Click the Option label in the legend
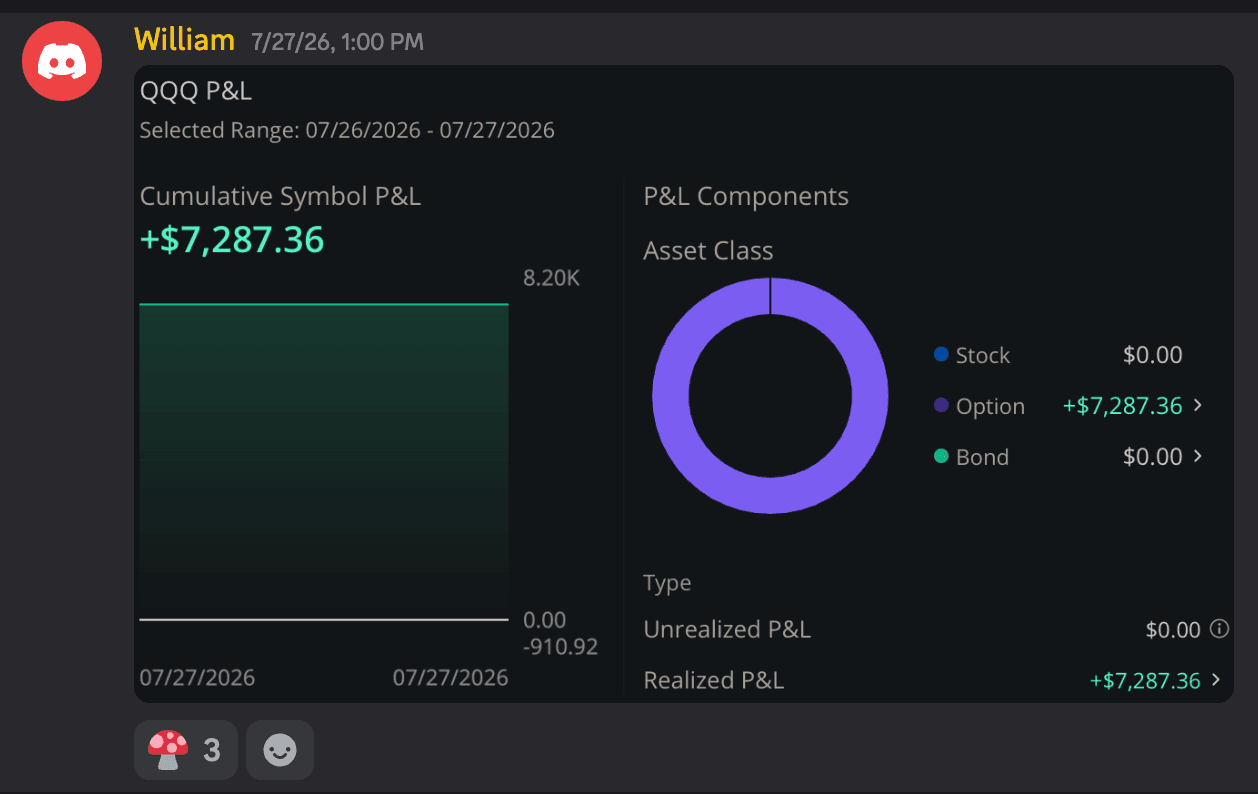Screen dimensions: 1258x794 click(990, 407)
